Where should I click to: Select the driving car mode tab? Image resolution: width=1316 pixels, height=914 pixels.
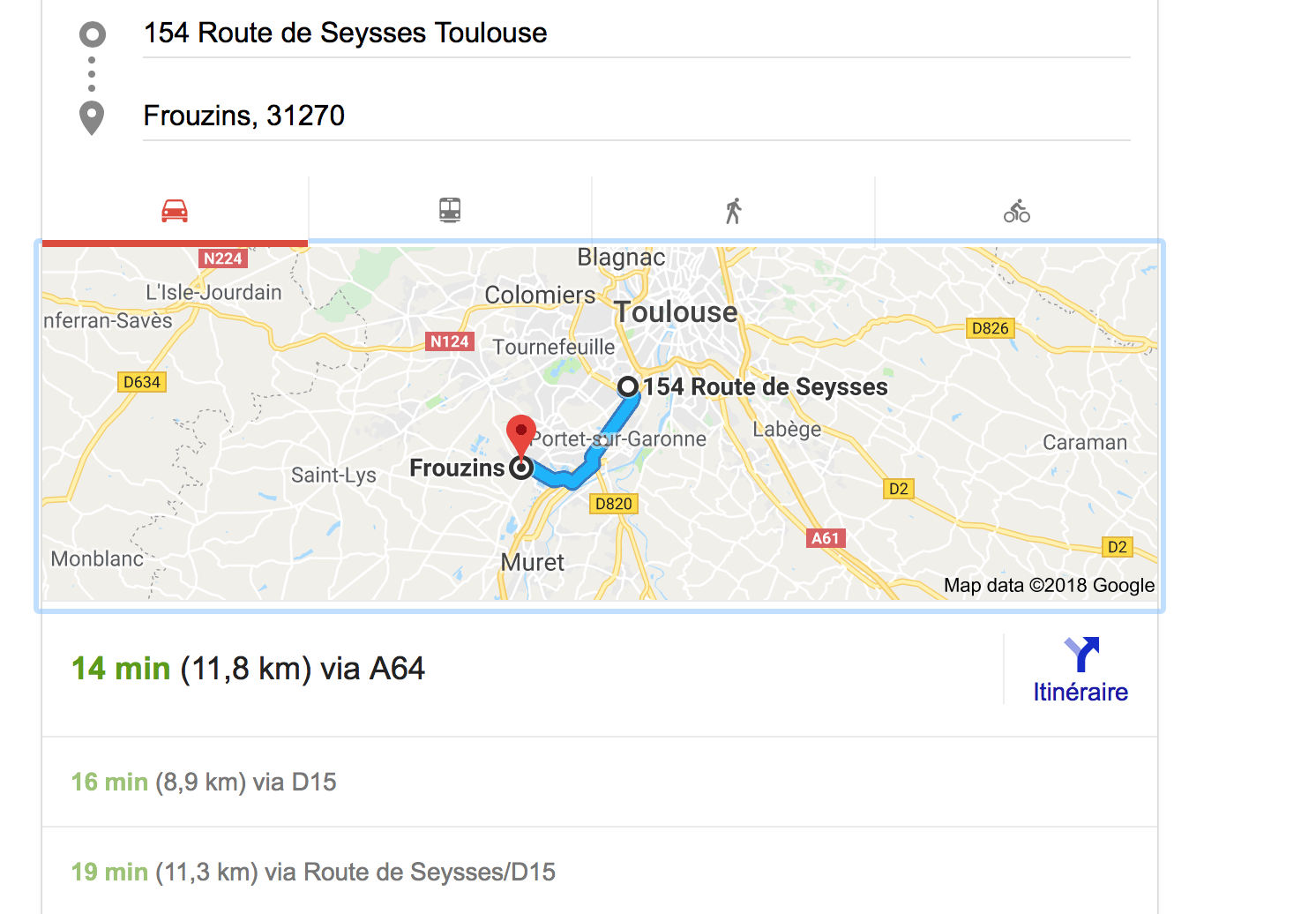pyautogui.click(x=175, y=211)
